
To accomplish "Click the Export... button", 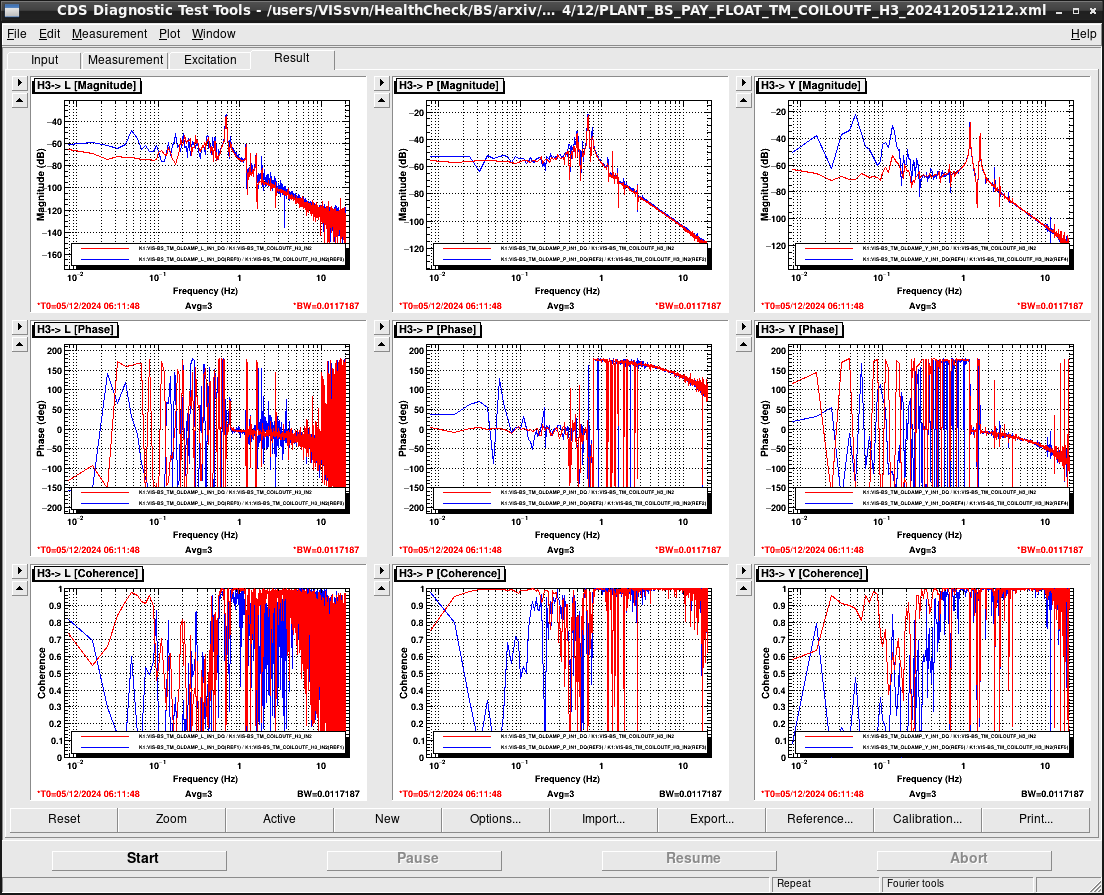I will (x=711, y=819).
